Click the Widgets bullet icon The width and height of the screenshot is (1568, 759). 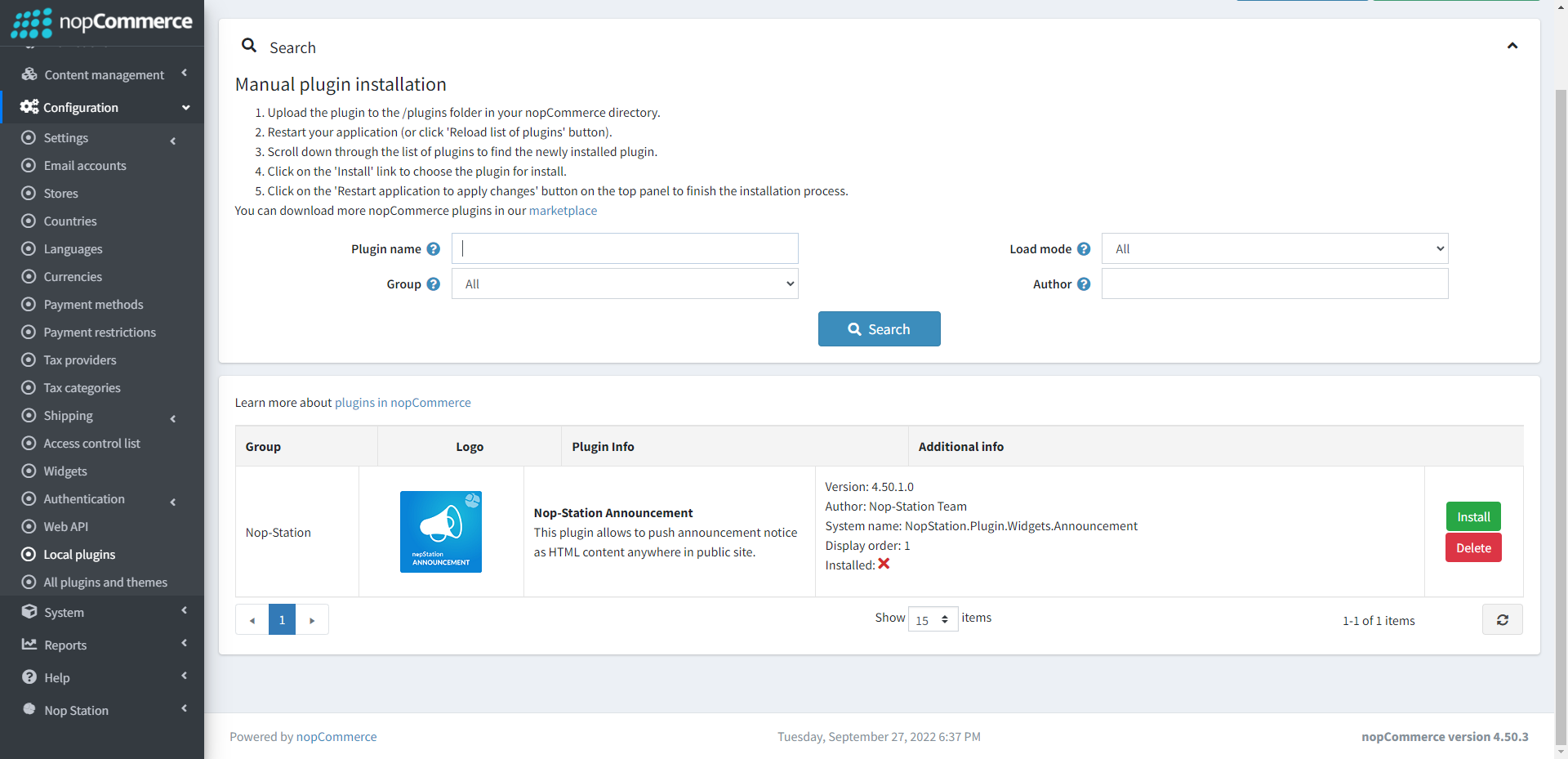(29, 471)
